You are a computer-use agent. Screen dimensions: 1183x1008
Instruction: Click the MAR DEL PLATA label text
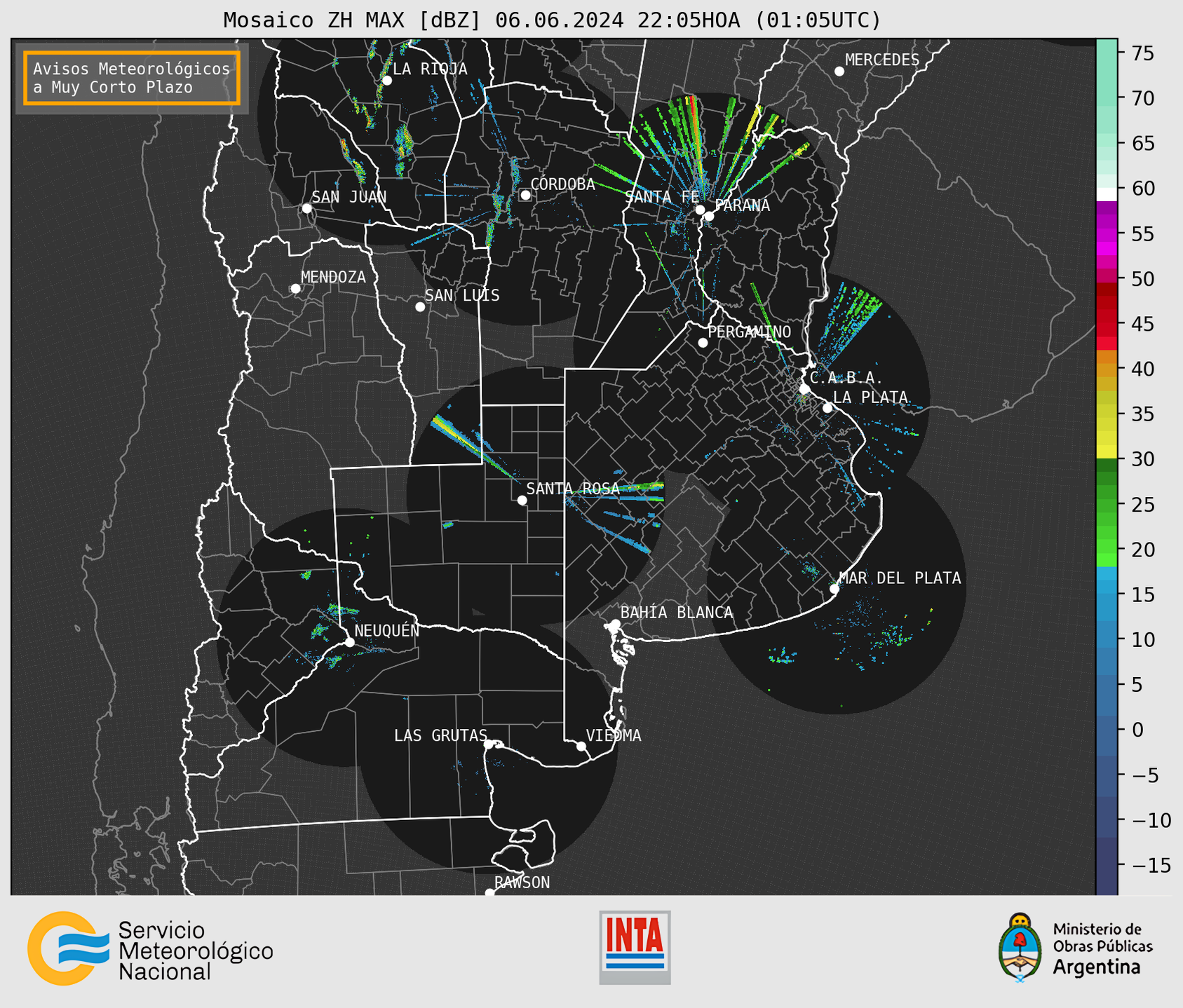900,578
